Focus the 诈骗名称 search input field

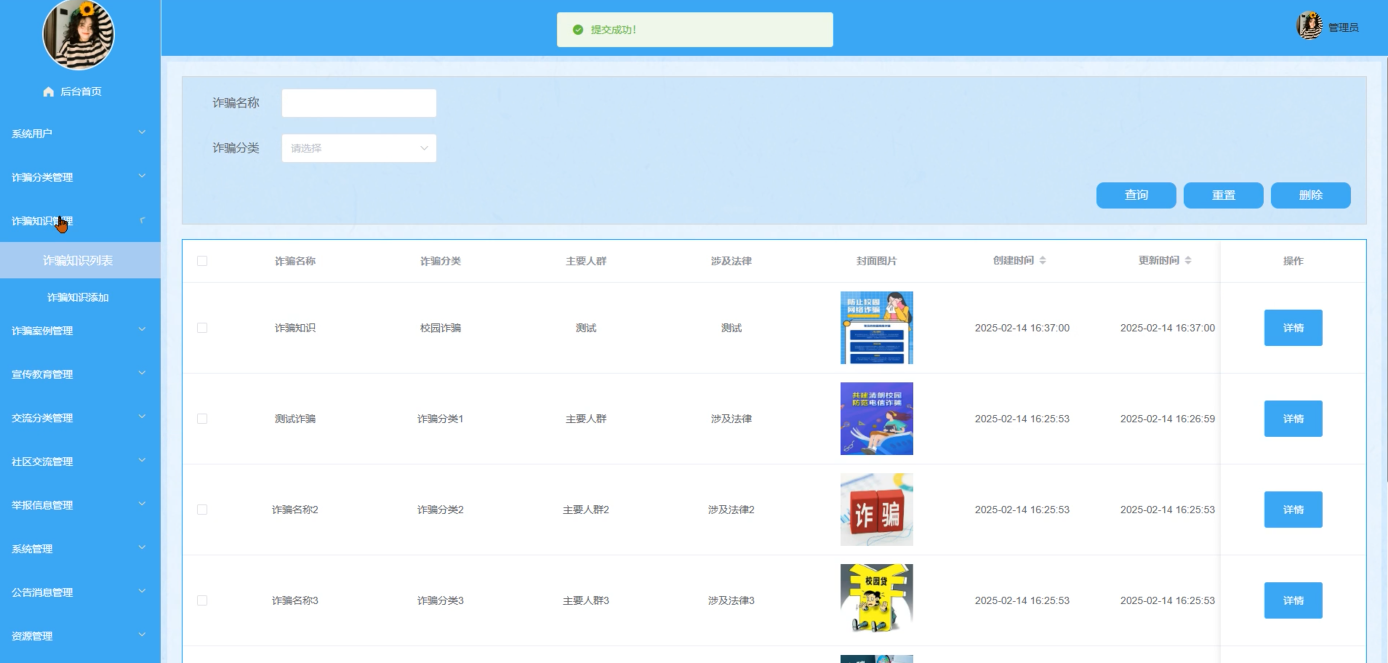(x=359, y=103)
